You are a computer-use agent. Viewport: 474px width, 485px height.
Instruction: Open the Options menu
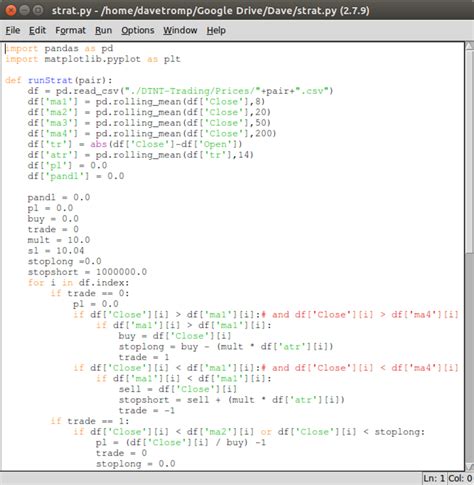(x=137, y=30)
